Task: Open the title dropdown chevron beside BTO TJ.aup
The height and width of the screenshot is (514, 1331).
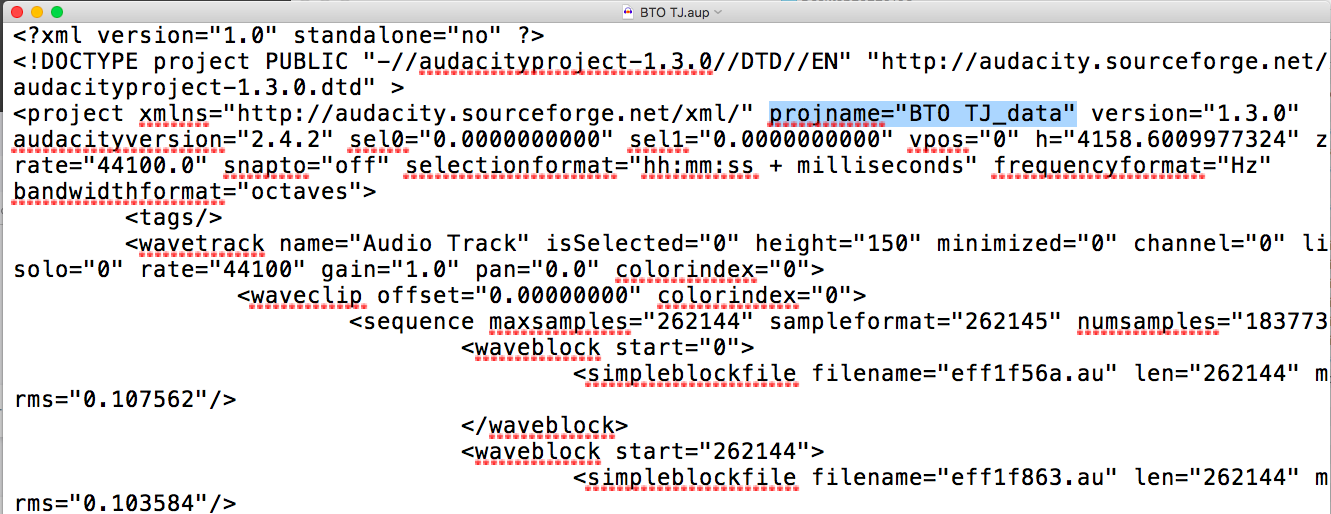Action: click(719, 12)
